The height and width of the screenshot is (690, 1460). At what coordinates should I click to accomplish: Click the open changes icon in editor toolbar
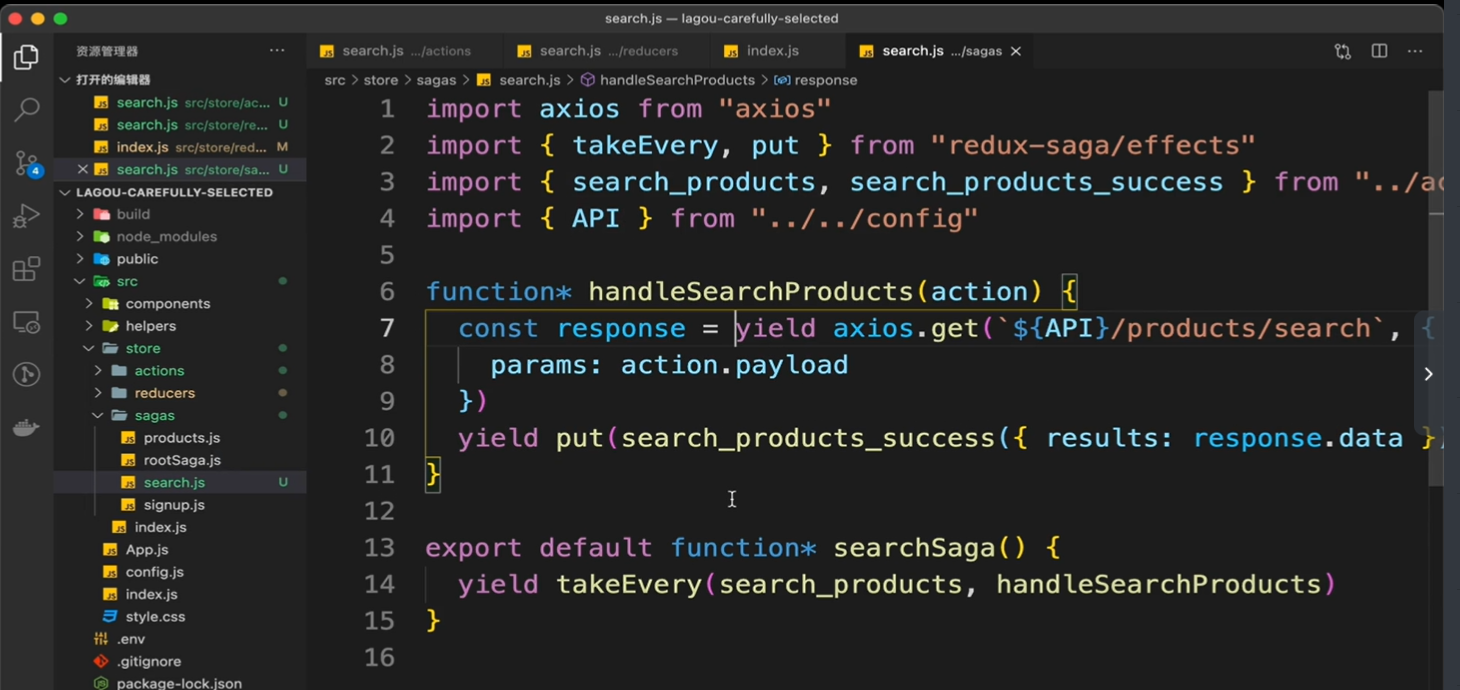click(1342, 51)
